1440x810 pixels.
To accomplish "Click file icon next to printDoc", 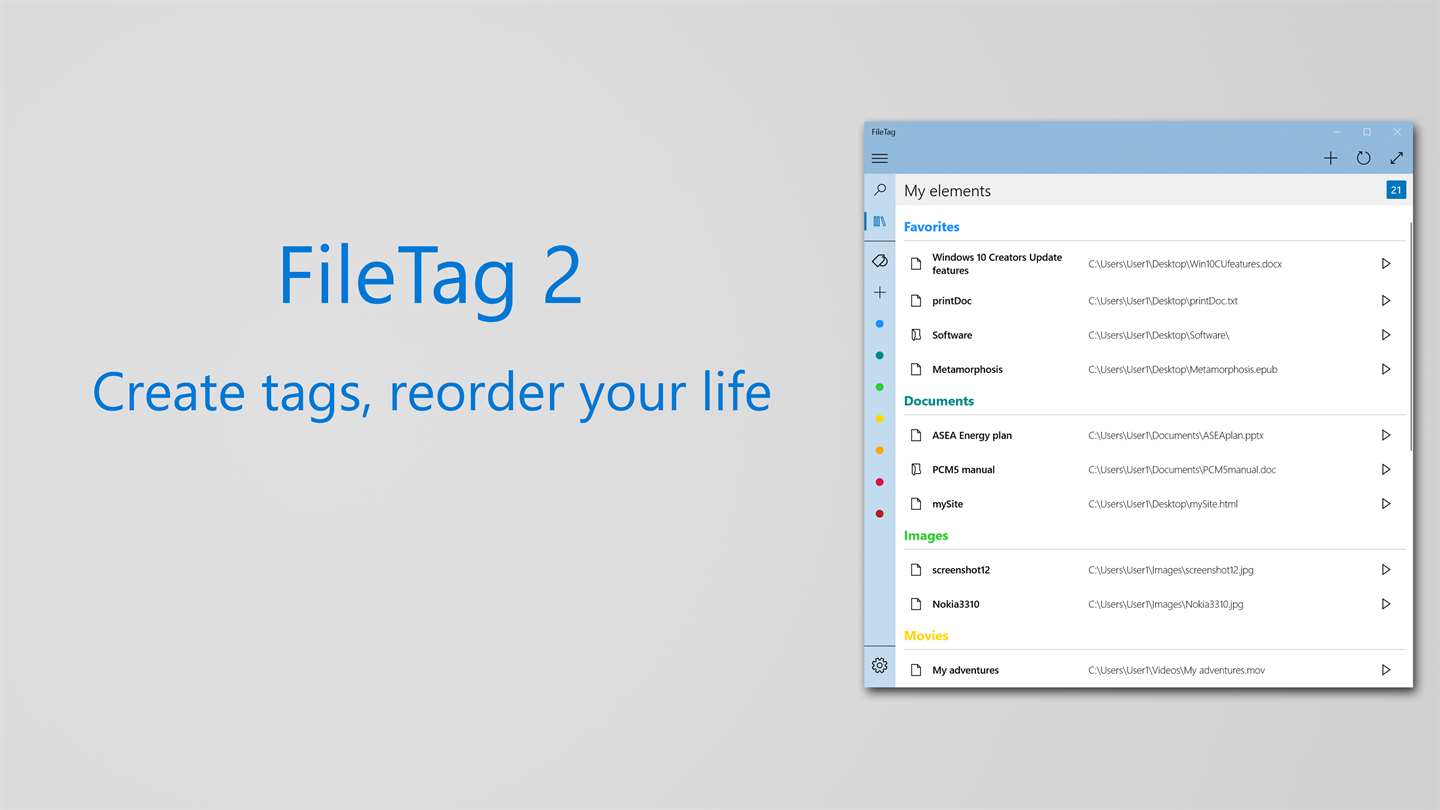I will pyautogui.click(x=916, y=300).
